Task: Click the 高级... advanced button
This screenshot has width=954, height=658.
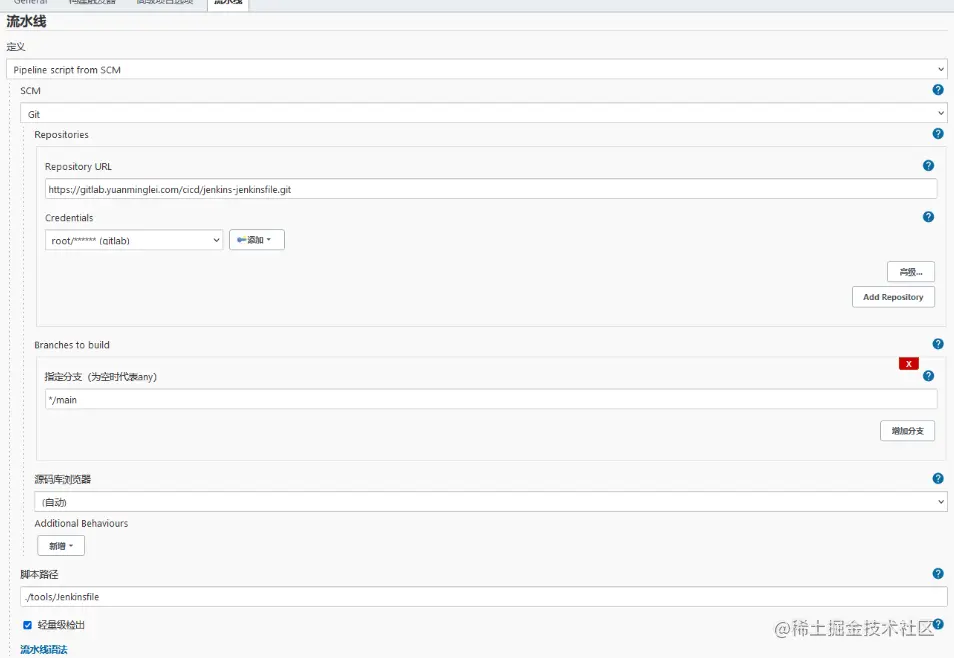Action: 910,272
